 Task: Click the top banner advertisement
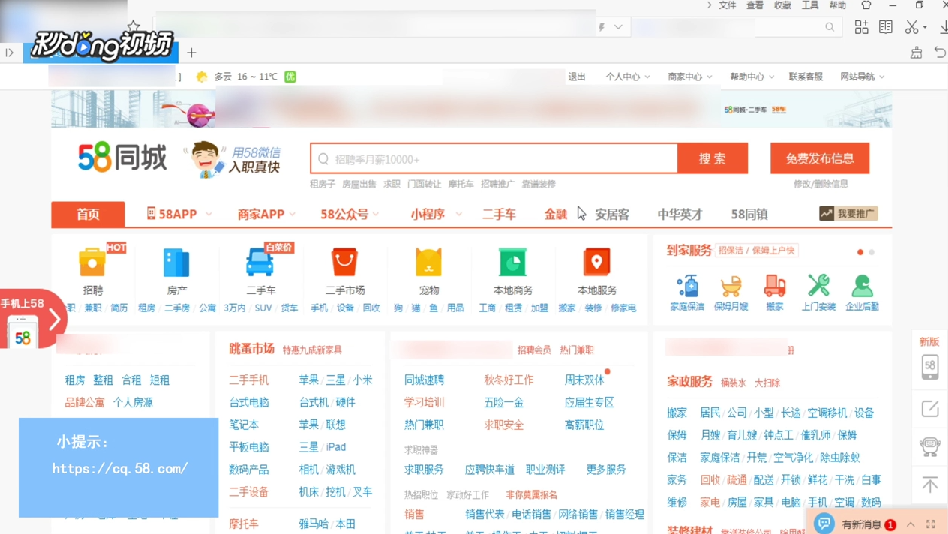pos(472,109)
